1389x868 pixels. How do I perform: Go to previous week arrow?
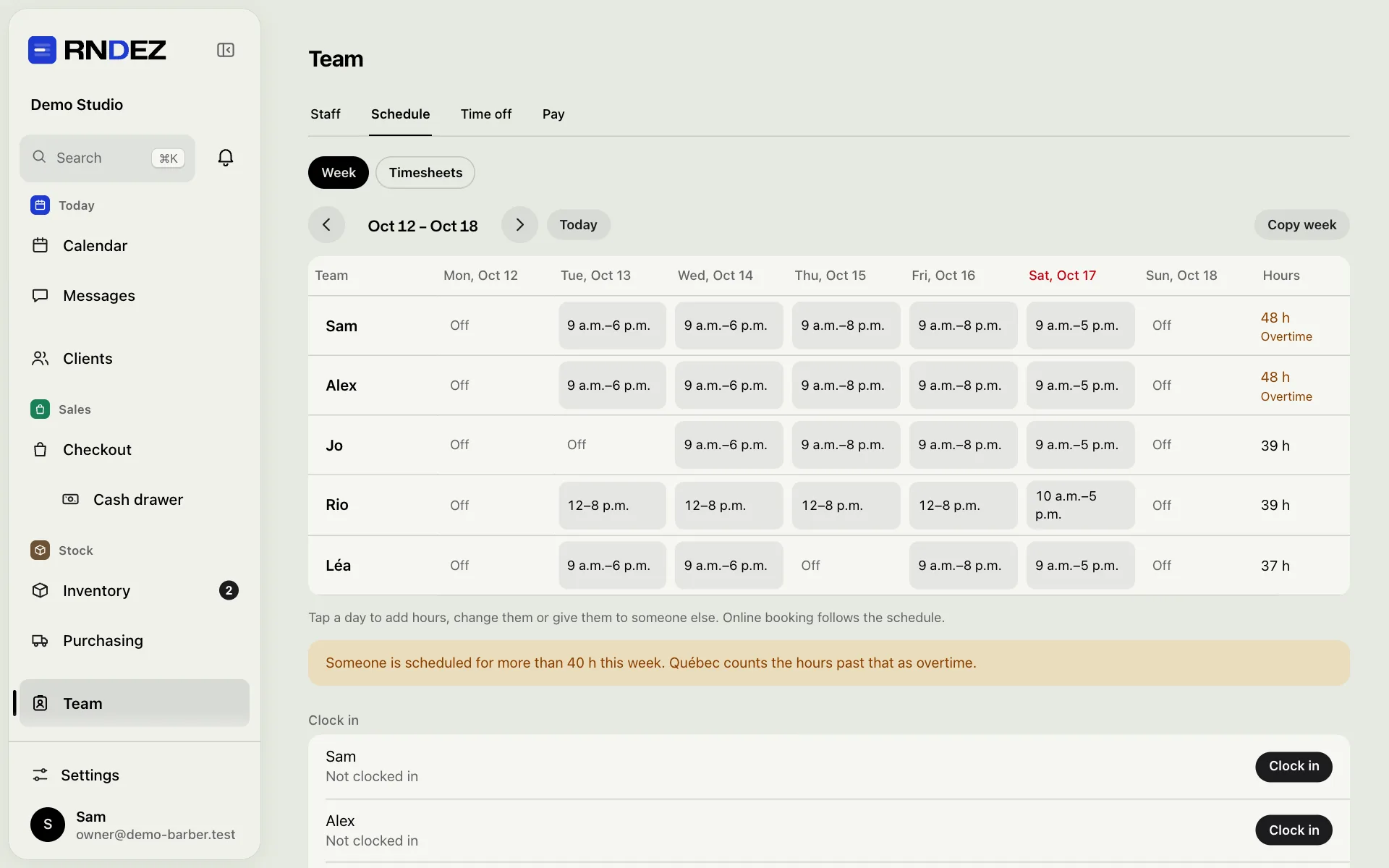pyautogui.click(x=327, y=225)
